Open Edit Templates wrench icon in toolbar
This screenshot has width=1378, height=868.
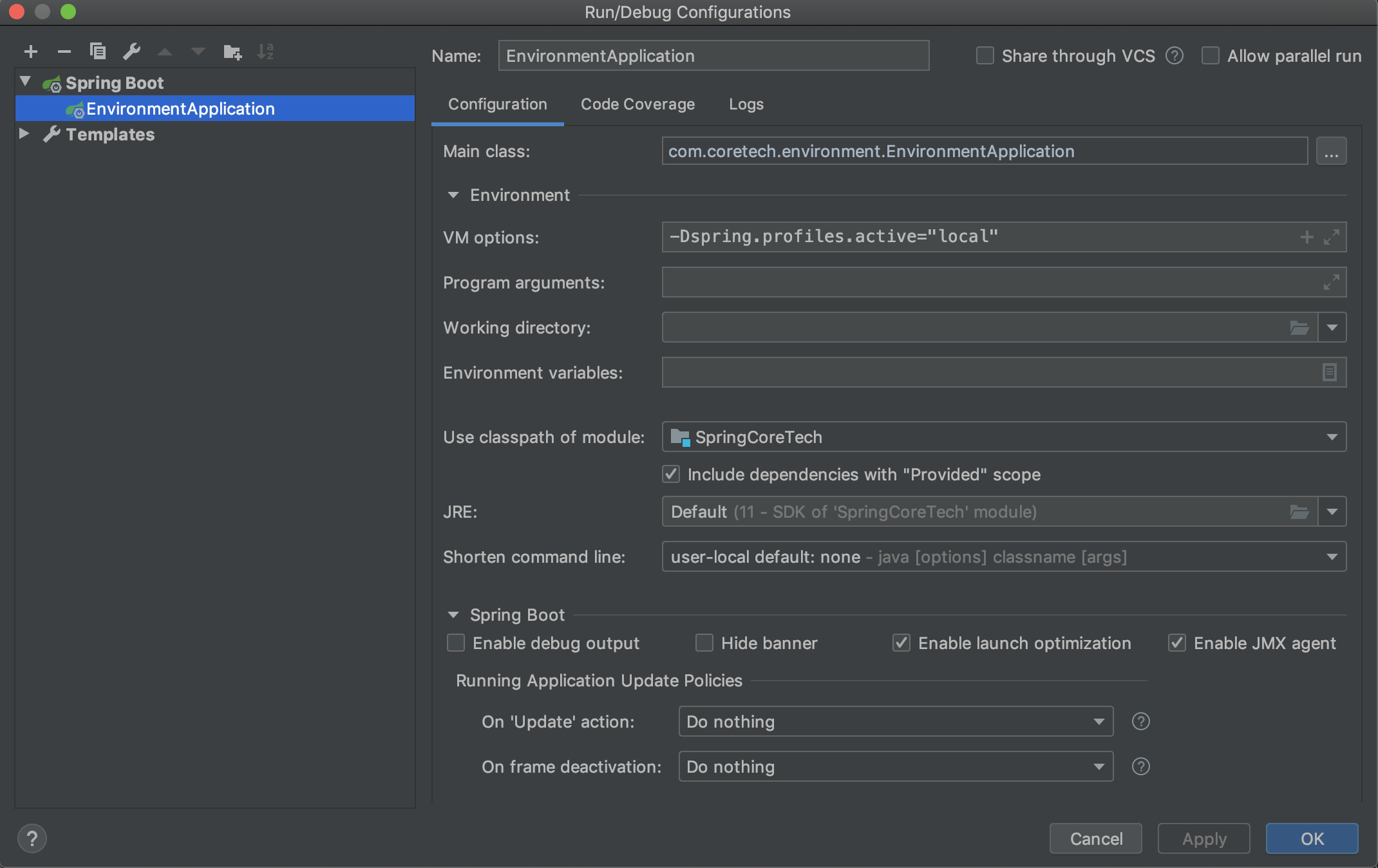(132, 52)
